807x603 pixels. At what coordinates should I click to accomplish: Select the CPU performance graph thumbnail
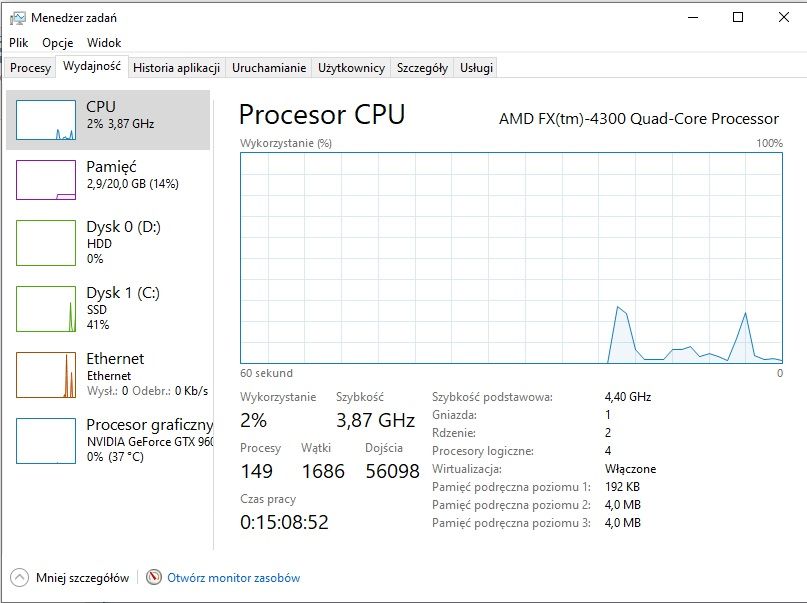point(46,120)
